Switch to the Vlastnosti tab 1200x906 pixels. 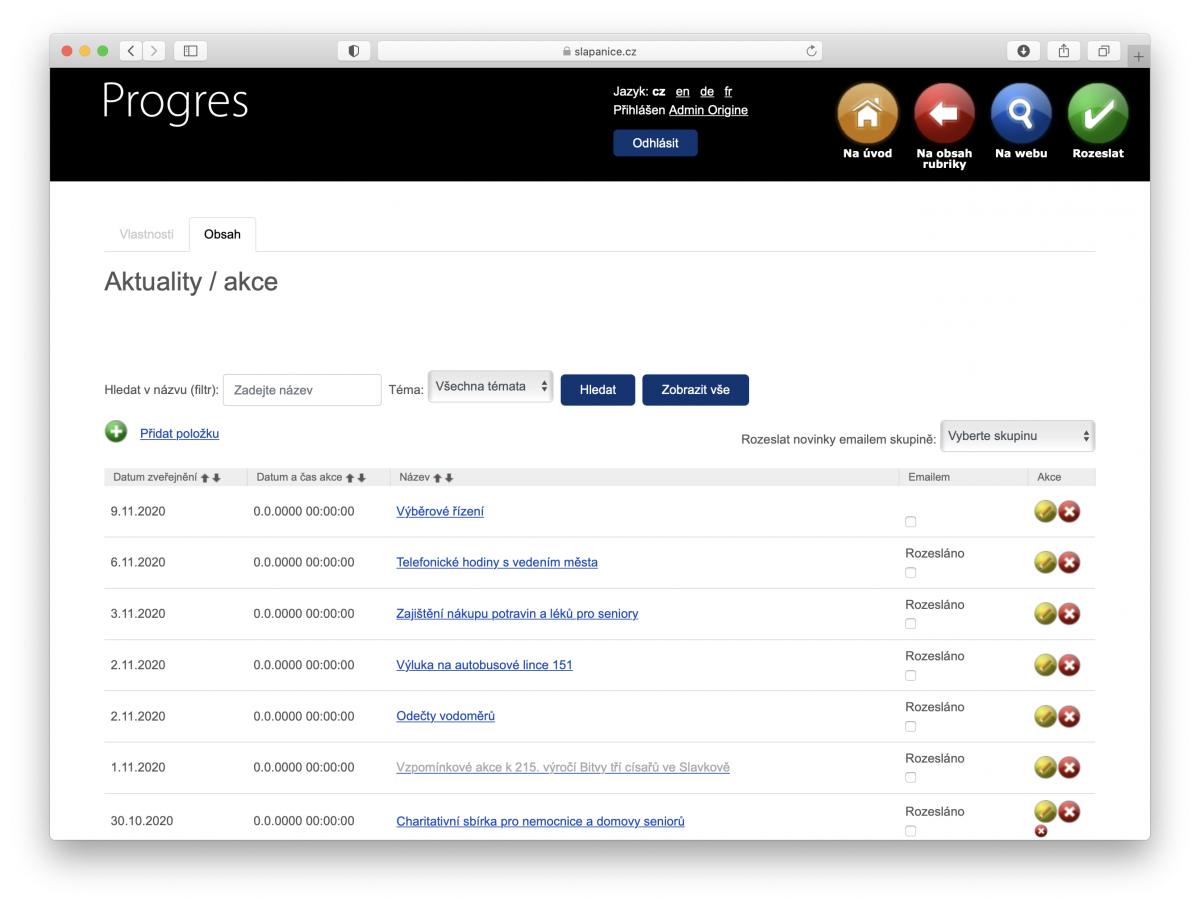(146, 234)
